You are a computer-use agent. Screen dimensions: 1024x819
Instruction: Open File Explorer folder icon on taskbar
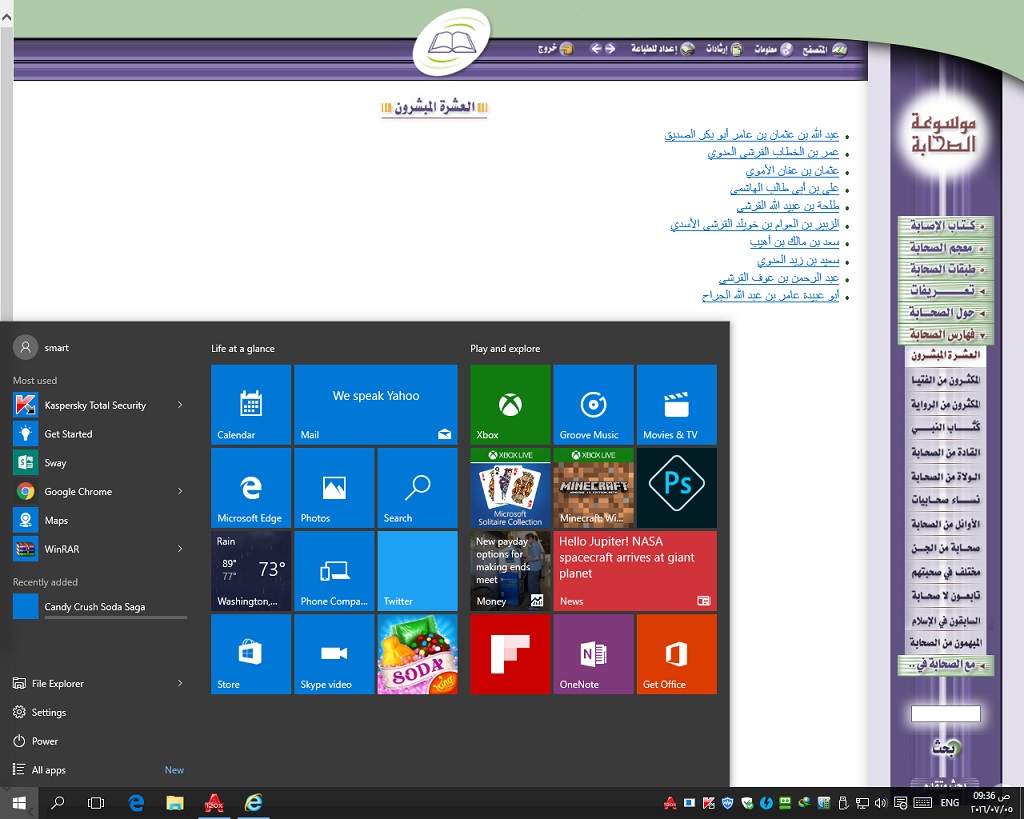pyautogui.click(x=174, y=803)
